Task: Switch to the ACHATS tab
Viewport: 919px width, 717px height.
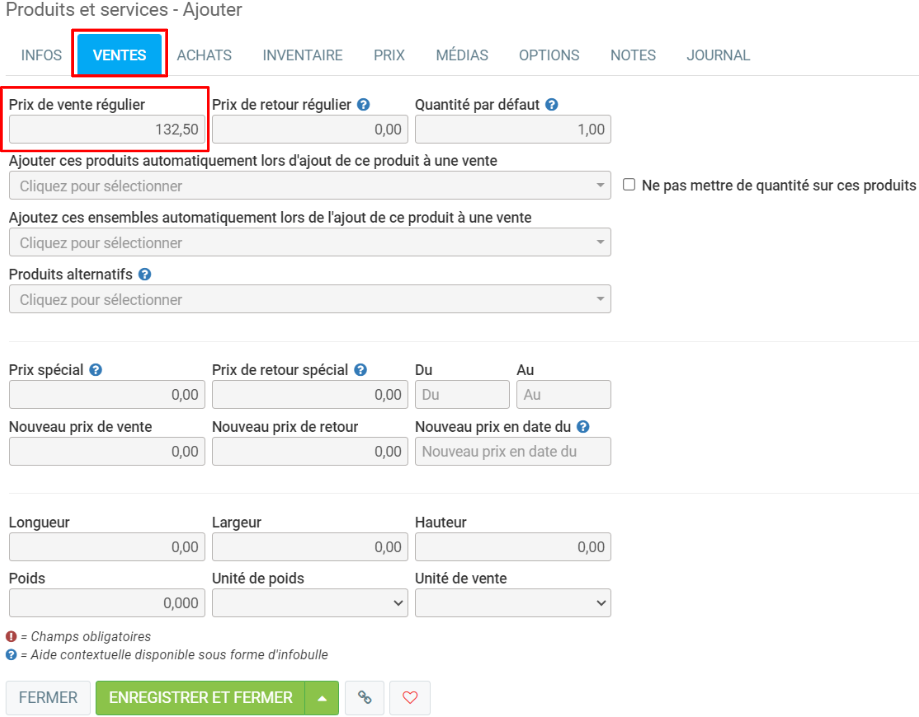Action: [x=204, y=55]
